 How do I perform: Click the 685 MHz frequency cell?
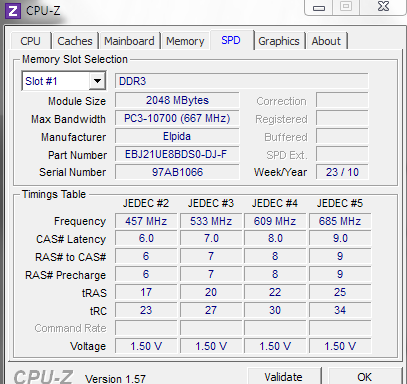(340, 221)
